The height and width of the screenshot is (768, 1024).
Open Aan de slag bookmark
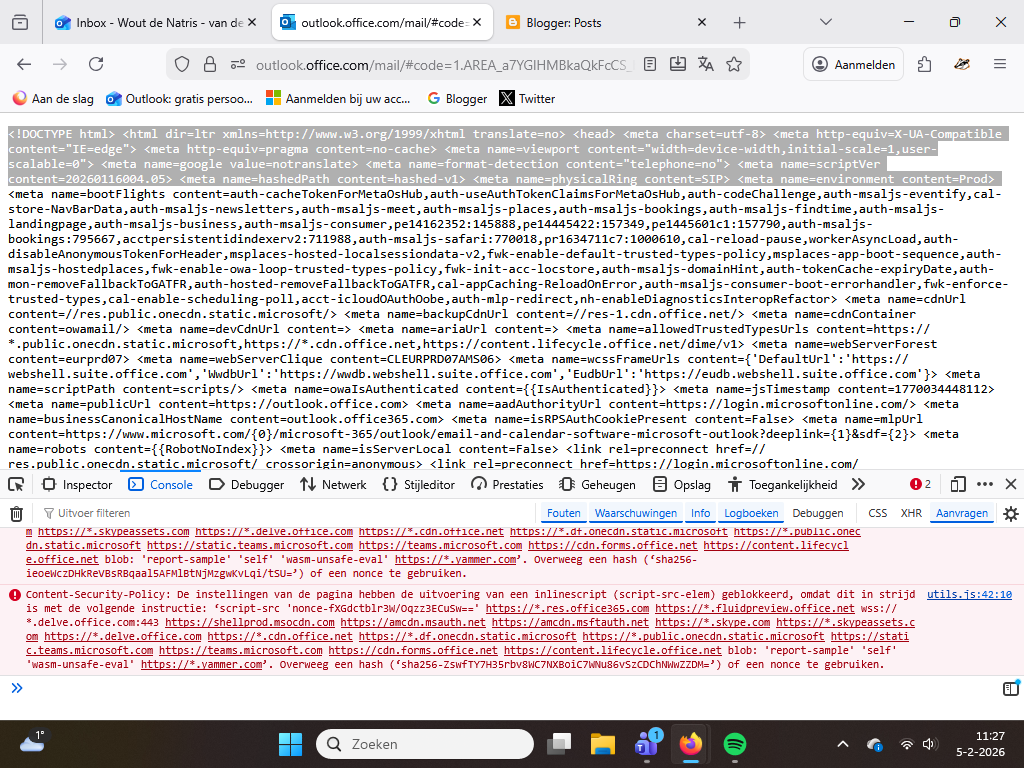54,99
